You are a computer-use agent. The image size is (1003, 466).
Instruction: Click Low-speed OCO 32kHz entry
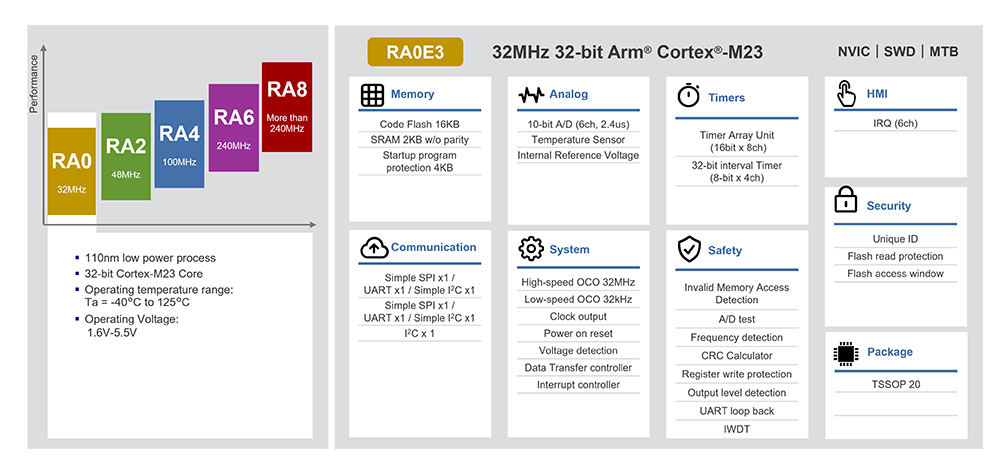(578, 299)
